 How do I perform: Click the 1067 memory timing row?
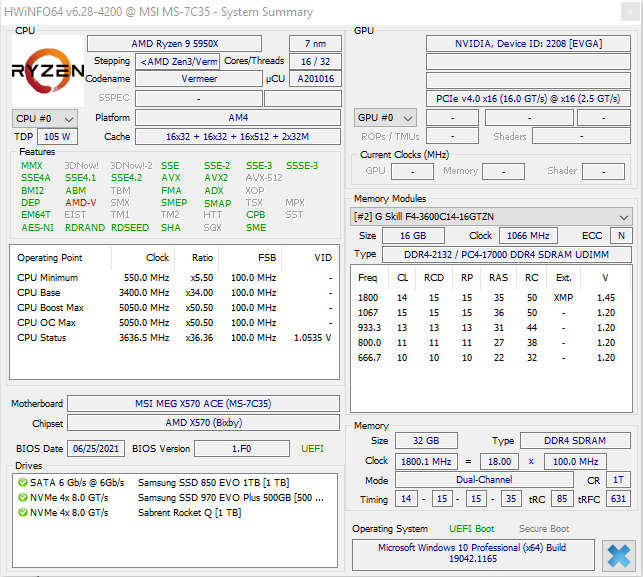click(x=490, y=313)
